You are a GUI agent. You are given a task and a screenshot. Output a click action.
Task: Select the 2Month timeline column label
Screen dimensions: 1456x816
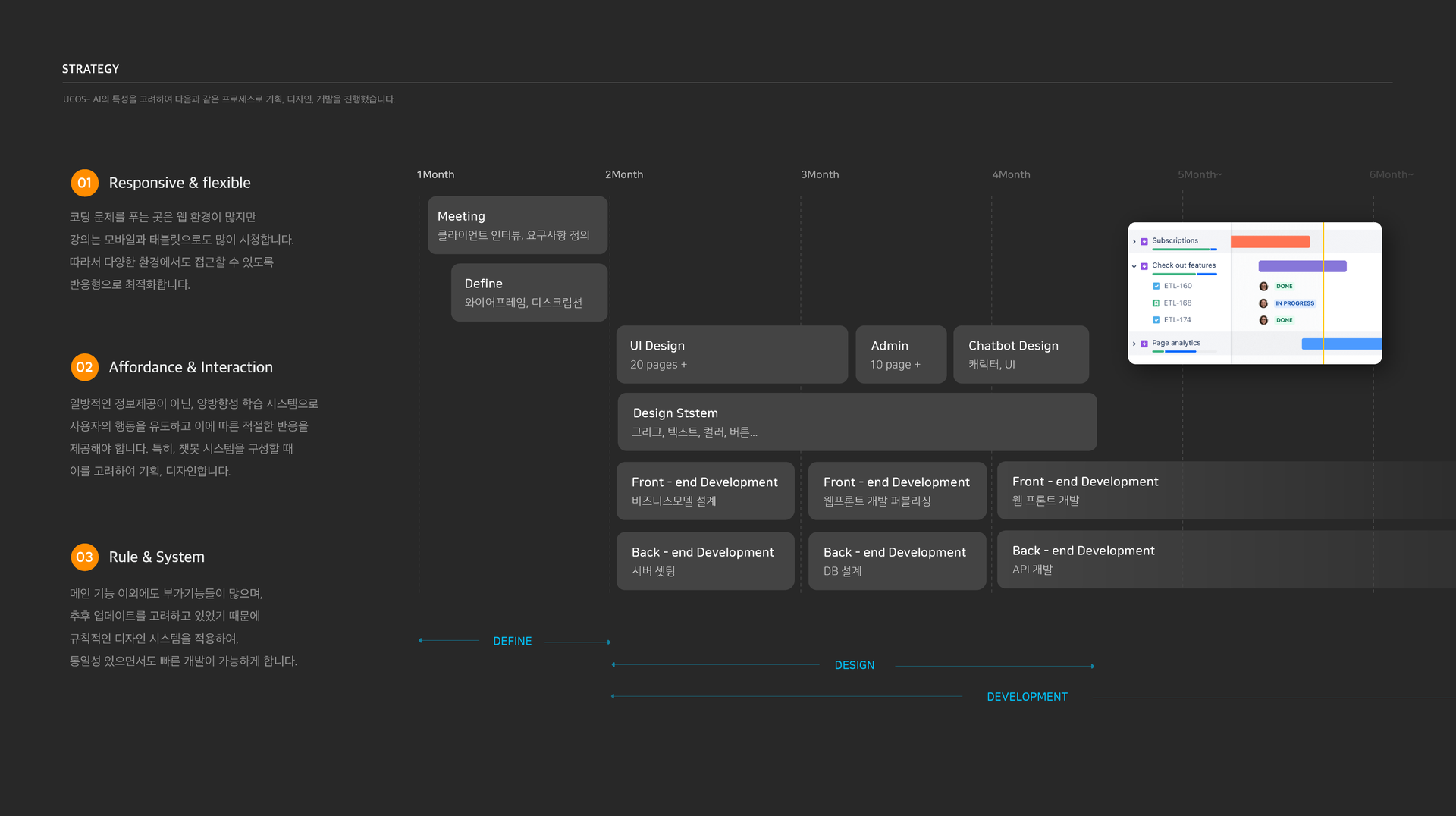pyautogui.click(x=624, y=174)
